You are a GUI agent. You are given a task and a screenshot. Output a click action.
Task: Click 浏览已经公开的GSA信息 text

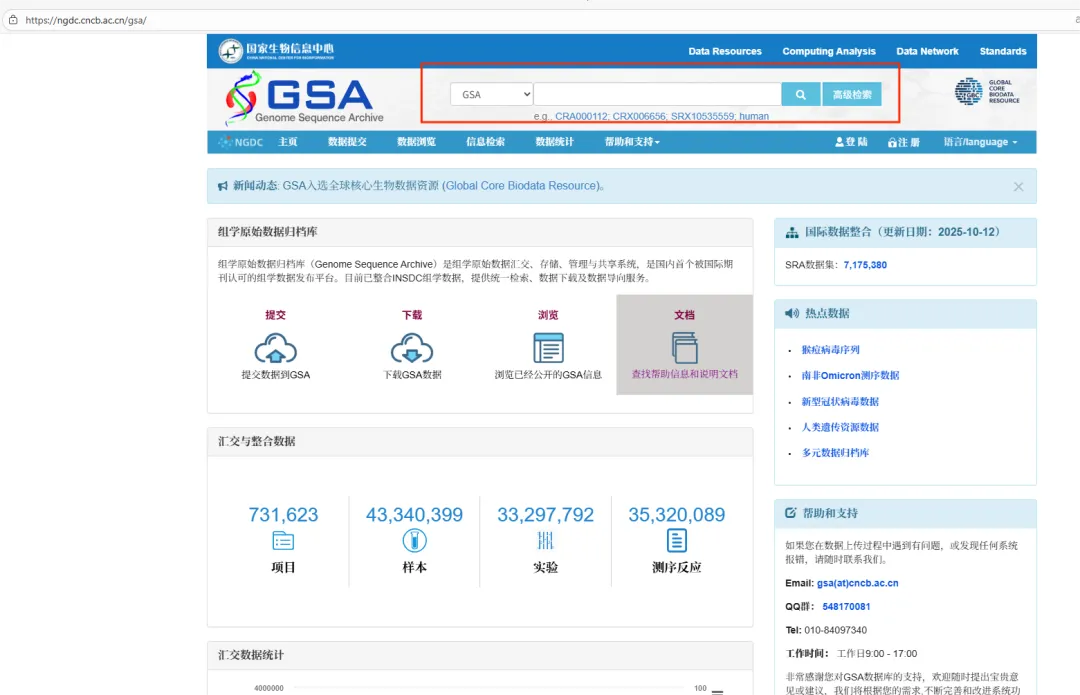coord(548,375)
